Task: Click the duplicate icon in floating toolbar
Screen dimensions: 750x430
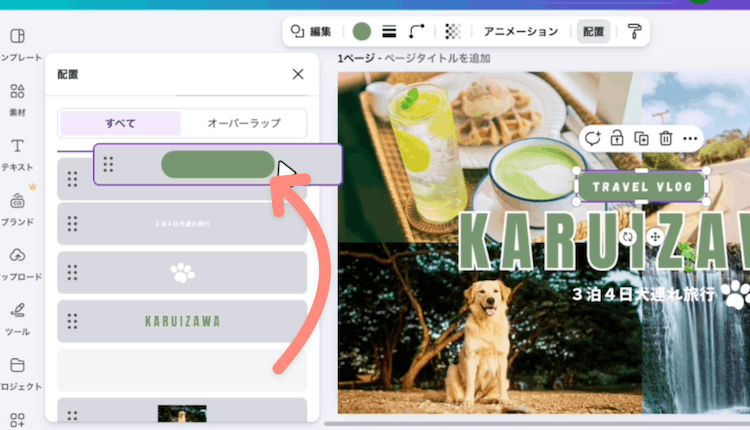Action: (641, 139)
